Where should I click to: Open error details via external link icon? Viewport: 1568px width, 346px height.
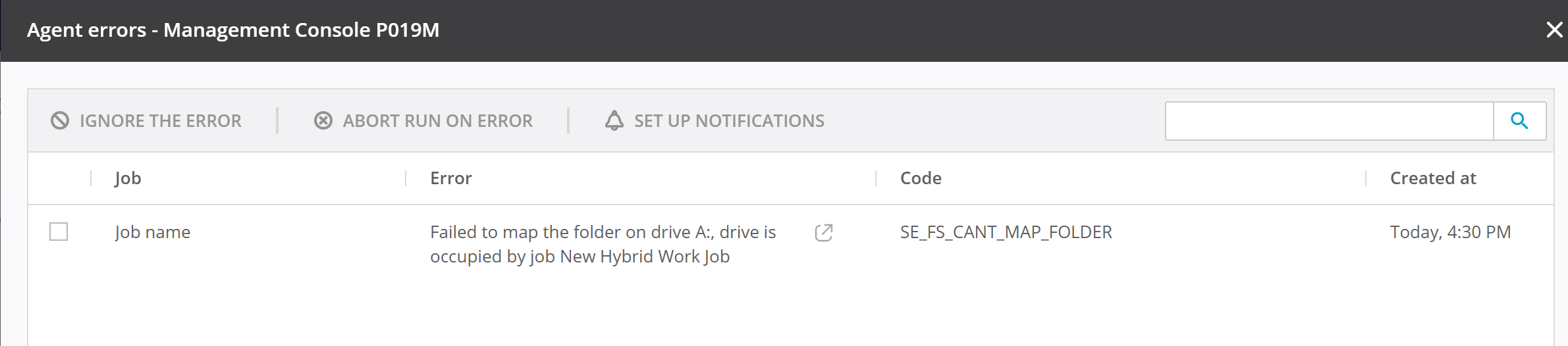(824, 233)
